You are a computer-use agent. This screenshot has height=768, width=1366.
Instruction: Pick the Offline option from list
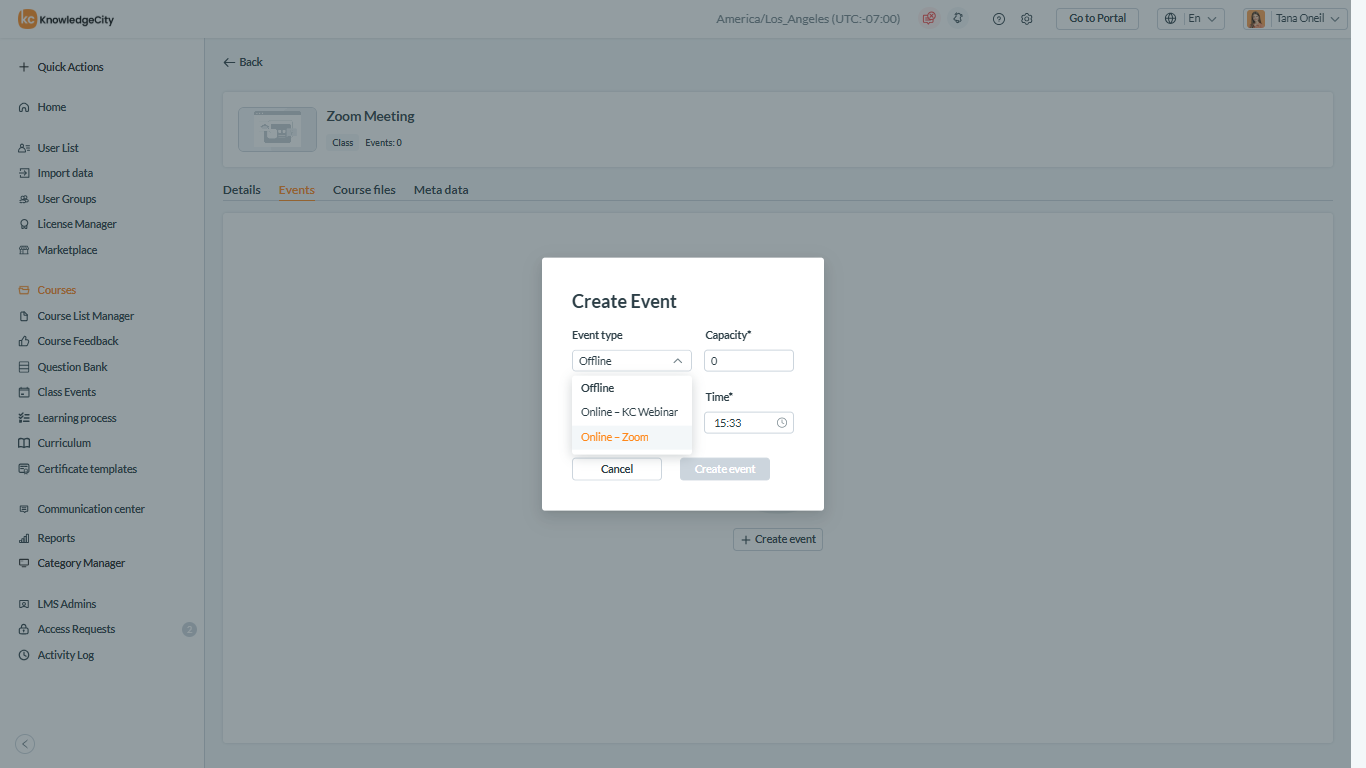pyautogui.click(x=598, y=388)
